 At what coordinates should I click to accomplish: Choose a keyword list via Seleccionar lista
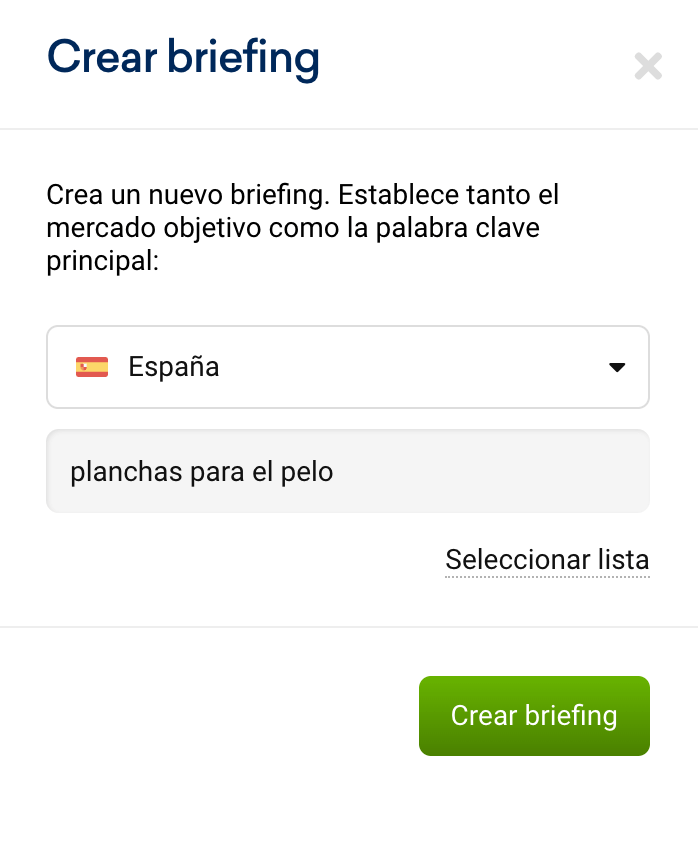pyautogui.click(x=547, y=560)
